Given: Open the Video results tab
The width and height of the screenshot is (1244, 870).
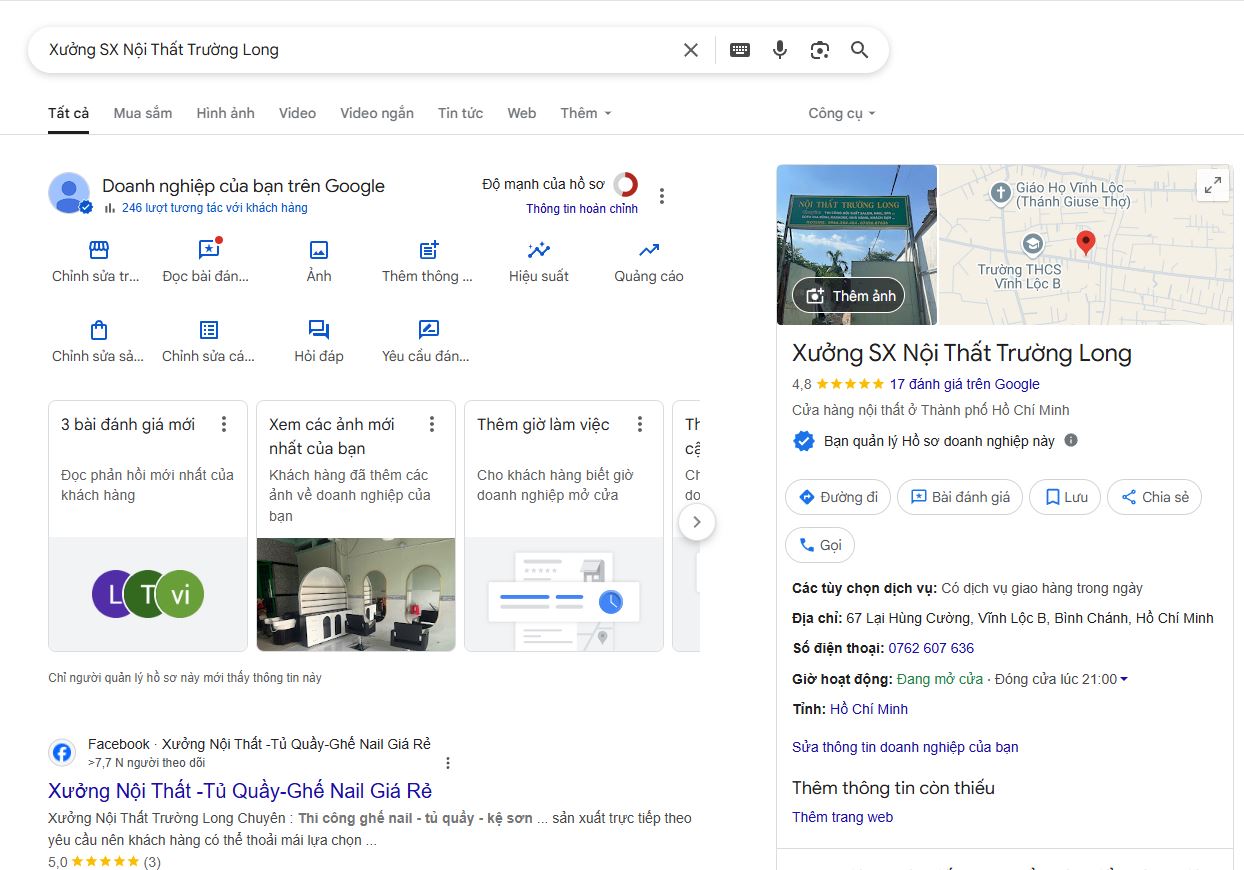Looking at the screenshot, I should (297, 113).
